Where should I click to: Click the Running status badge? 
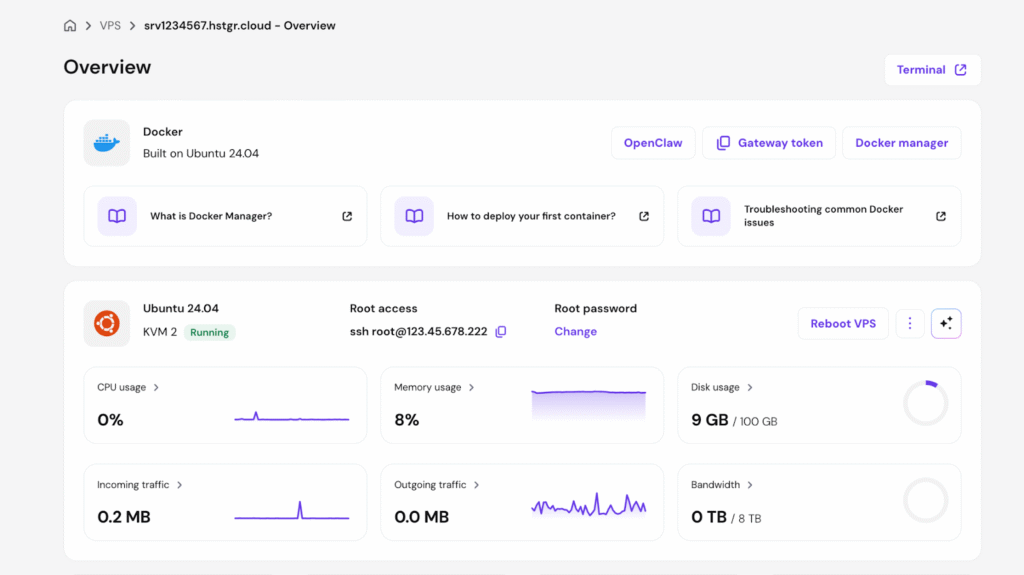point(209,333)
